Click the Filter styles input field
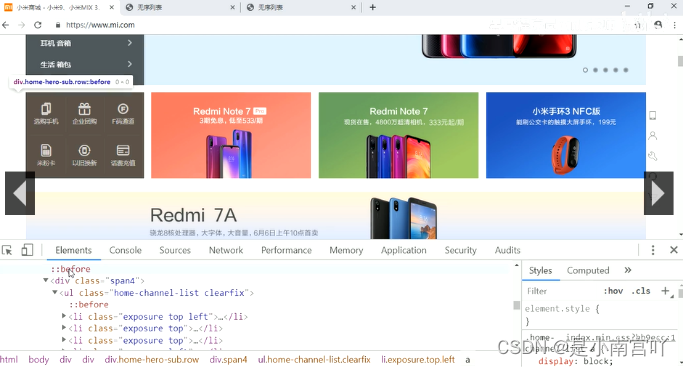This screenshot has height=367, width=684. click(561, 291)
